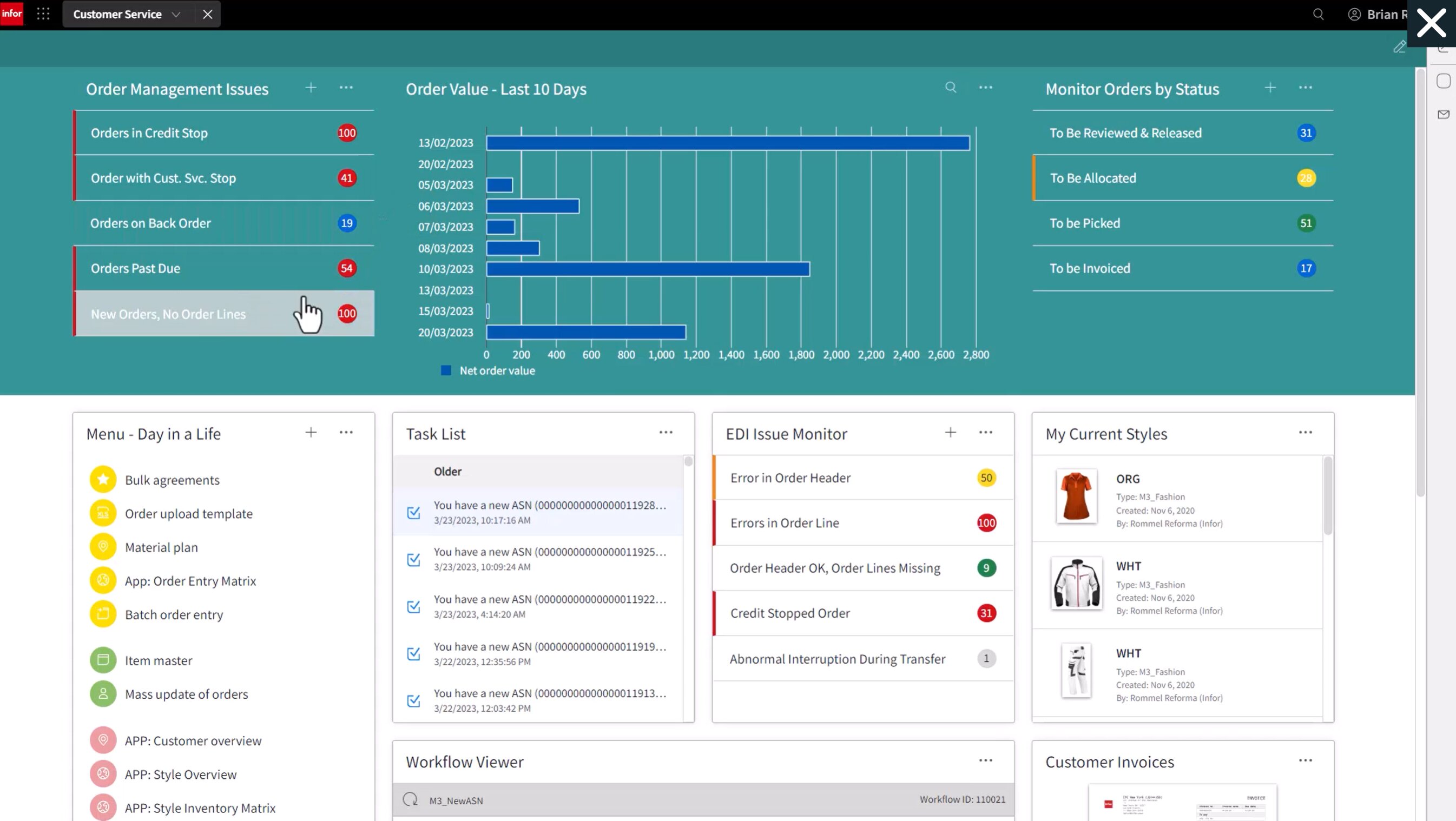
Task: Open the Mass update of orders link
Action: (186, 694)
